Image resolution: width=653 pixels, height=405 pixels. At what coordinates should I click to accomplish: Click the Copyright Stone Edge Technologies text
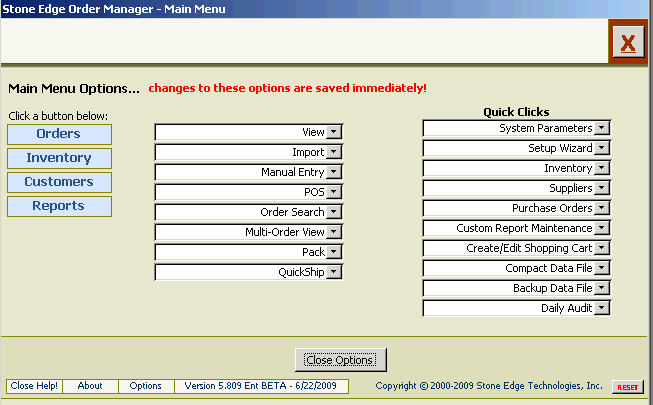tap(489, 386)
